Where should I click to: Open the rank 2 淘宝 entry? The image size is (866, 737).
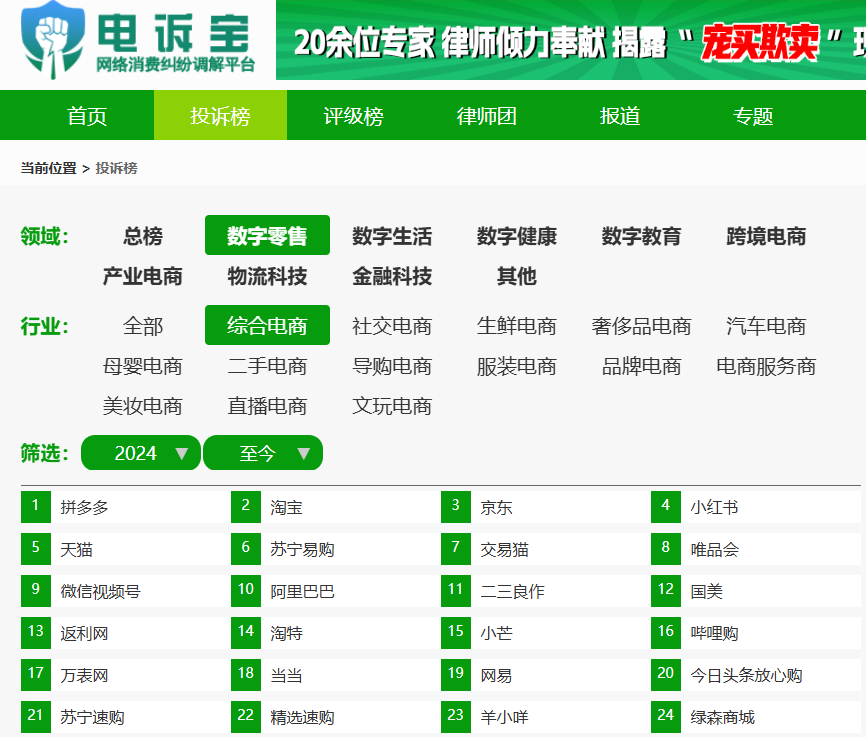coord(335,507)
